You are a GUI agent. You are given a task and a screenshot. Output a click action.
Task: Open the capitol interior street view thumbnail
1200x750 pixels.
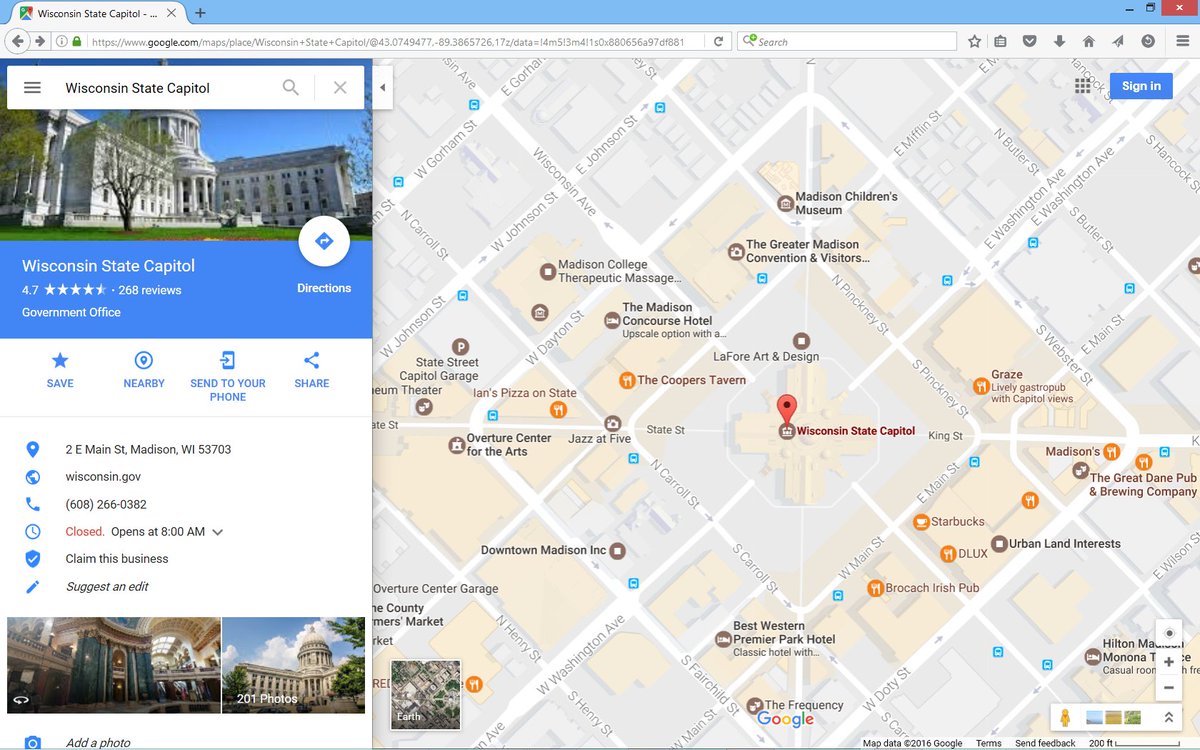click(114, 665)
